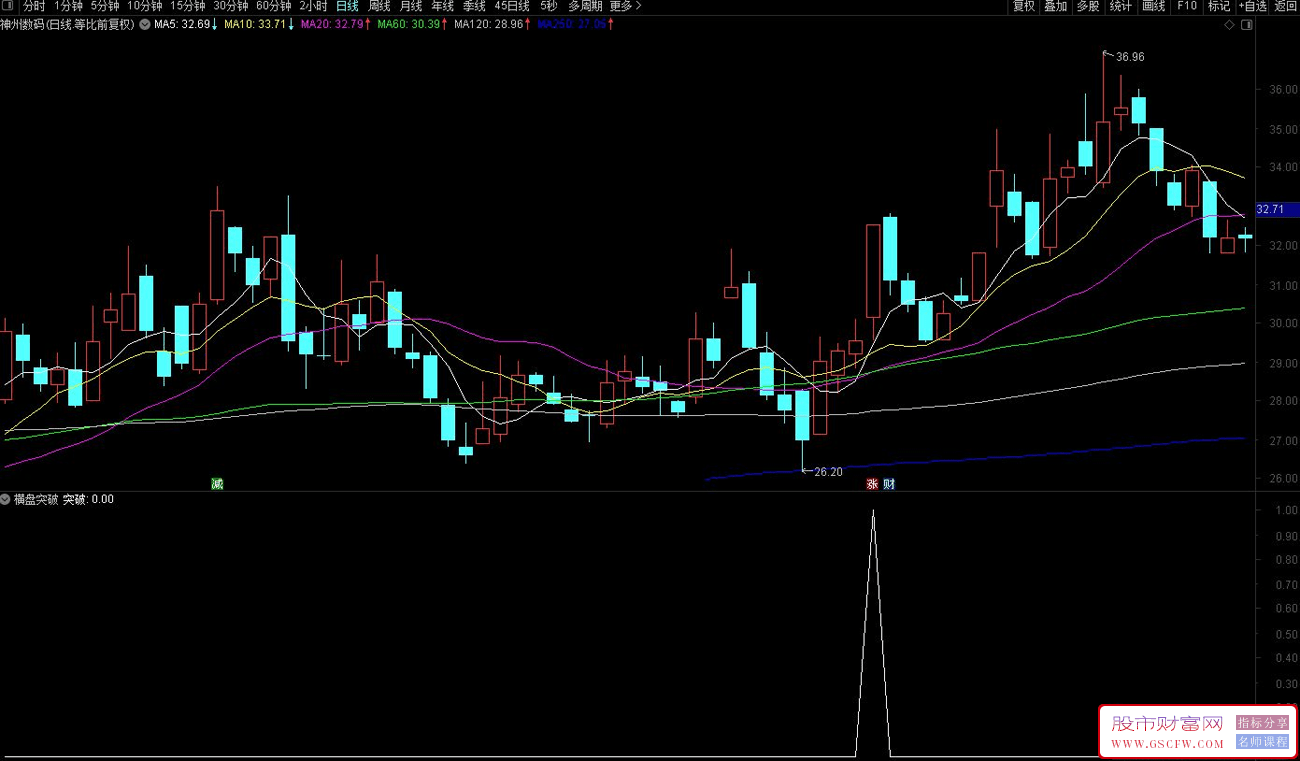Expand 更多 more periods menu

click(x=625, y=6)
